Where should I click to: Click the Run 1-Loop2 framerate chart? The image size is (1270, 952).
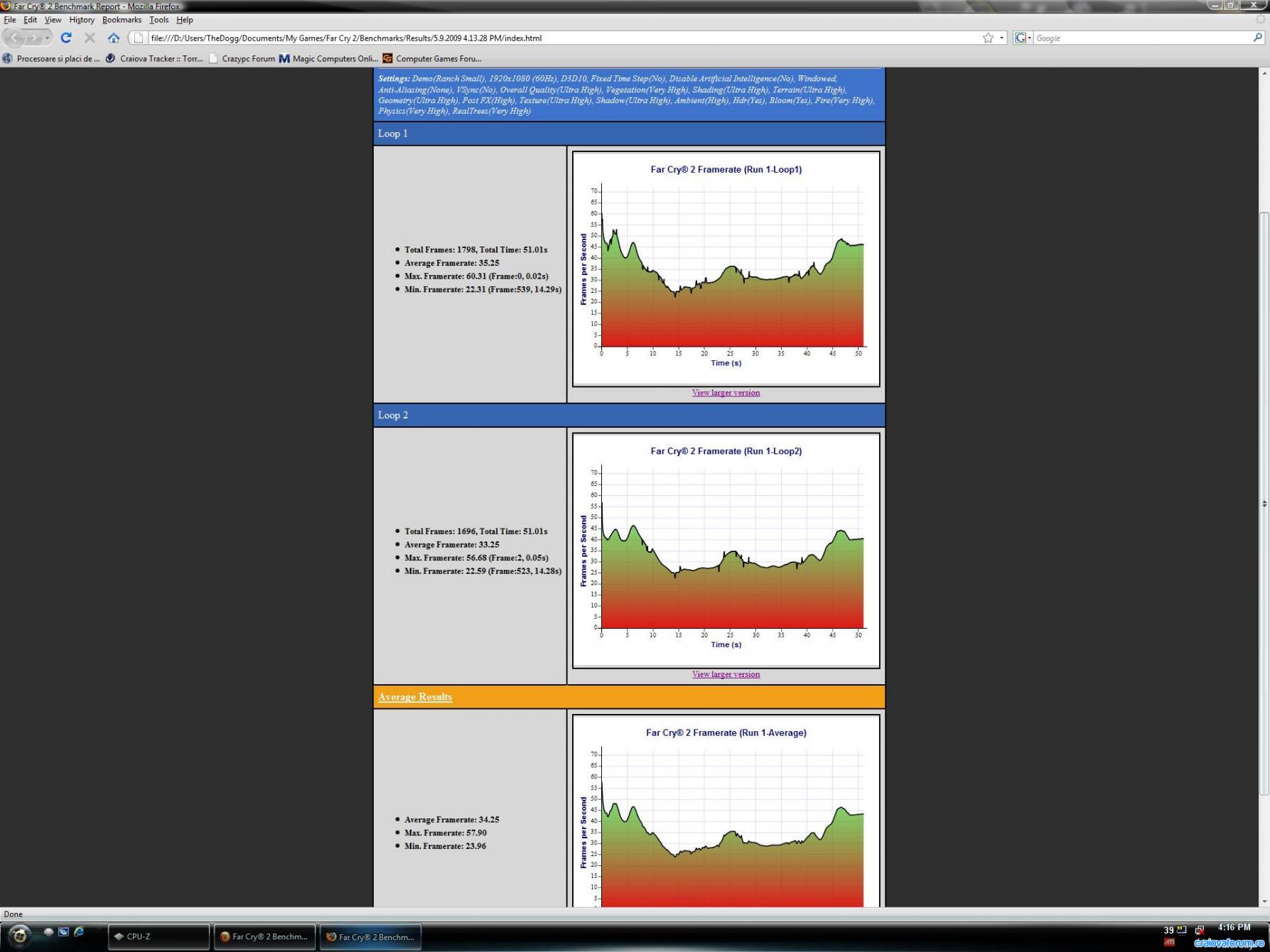(726, 550)
